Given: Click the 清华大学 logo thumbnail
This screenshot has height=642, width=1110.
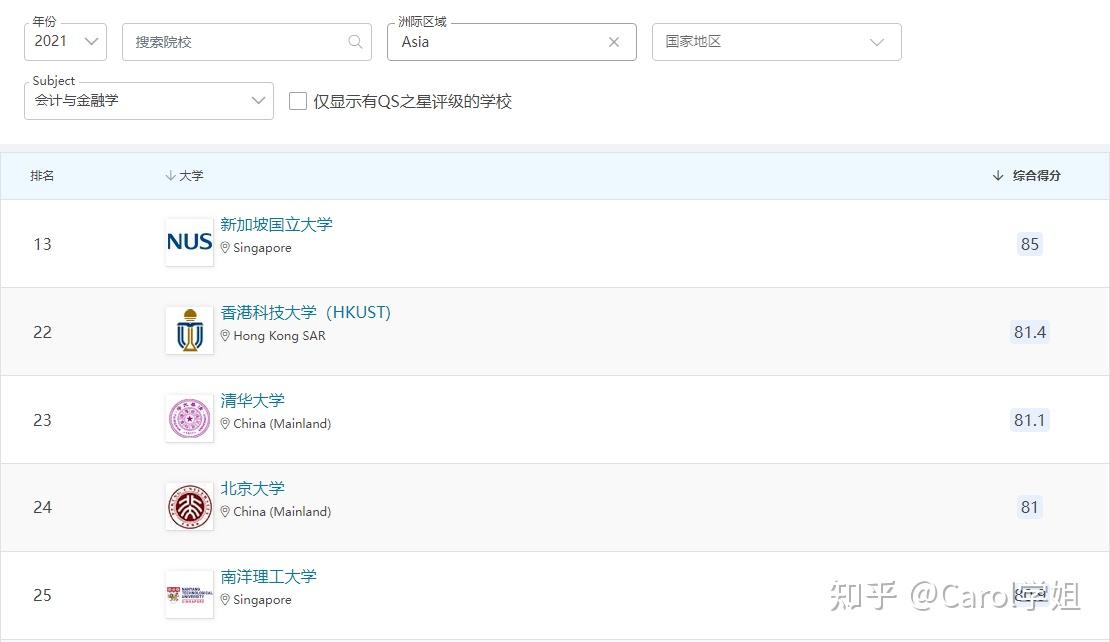Looking at the screenshot, I should click(189, 418).
